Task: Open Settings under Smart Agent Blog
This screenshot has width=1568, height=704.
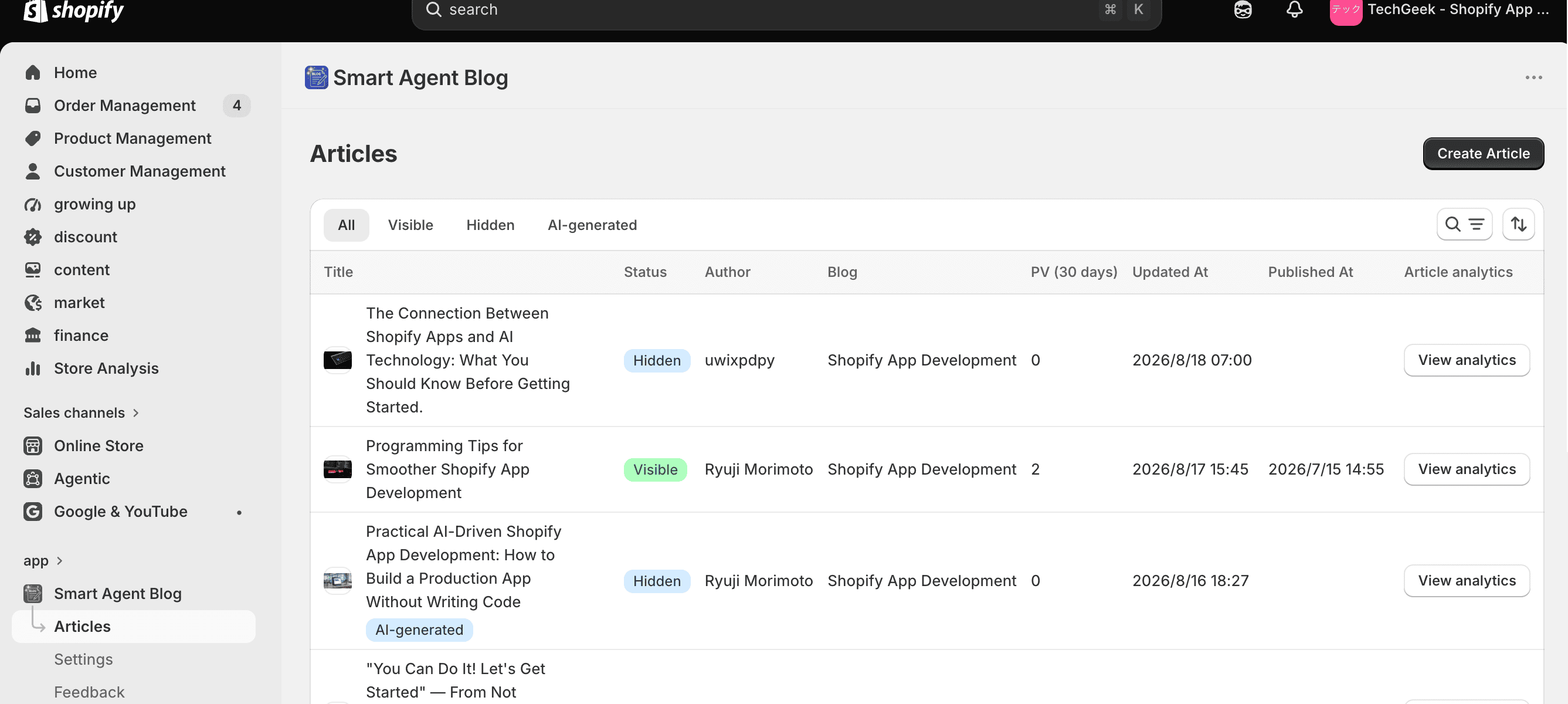Action: pyautogui.click(x=83, y=659)
